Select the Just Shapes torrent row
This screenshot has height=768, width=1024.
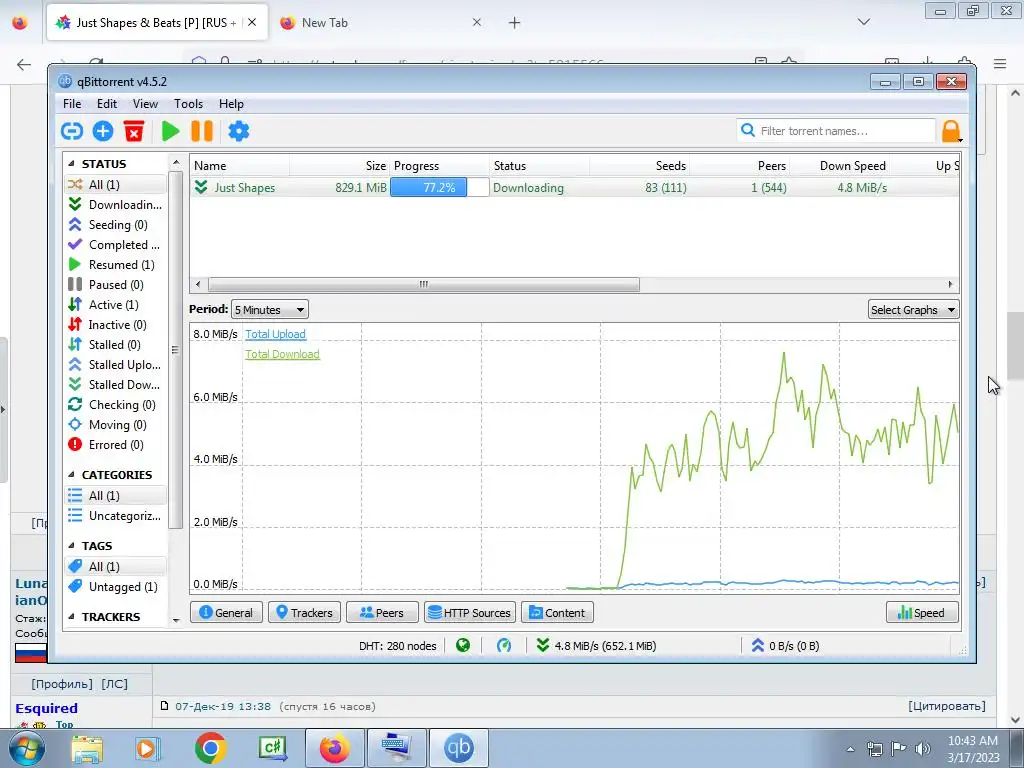575,187
